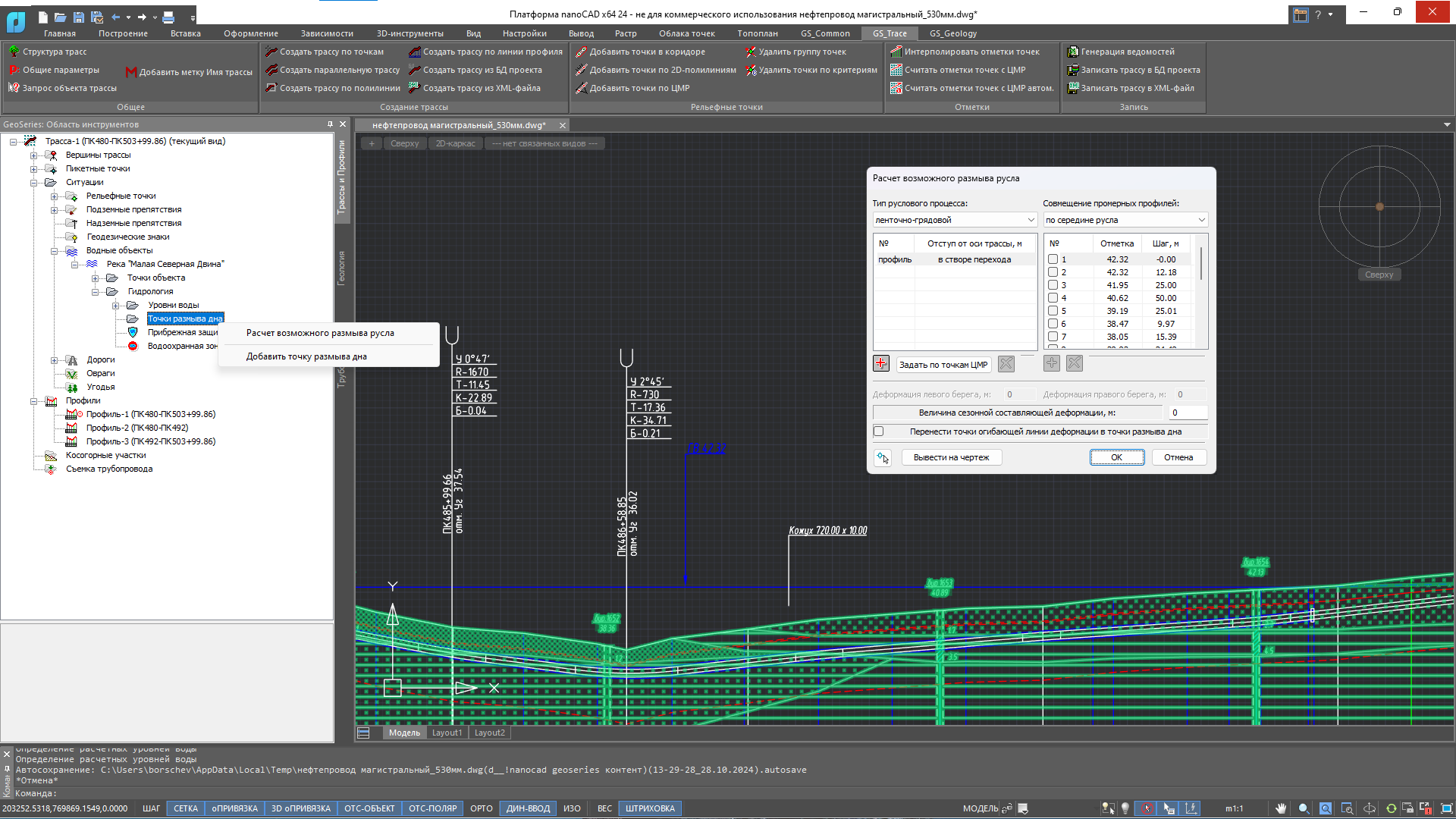Click the Создать трассу по точкам icon

click(x=271, y=52)
